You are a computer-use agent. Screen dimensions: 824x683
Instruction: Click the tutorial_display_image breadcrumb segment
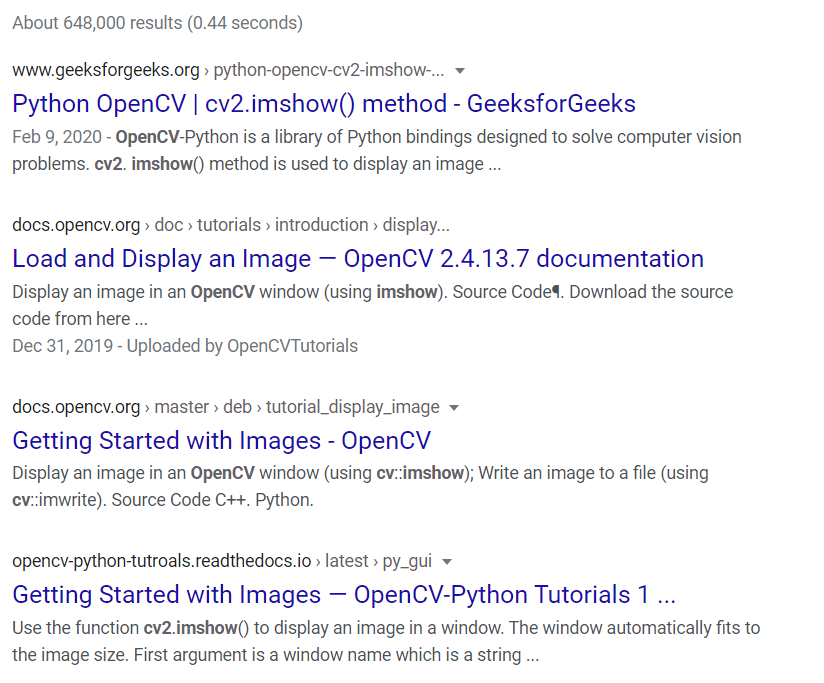355,407
